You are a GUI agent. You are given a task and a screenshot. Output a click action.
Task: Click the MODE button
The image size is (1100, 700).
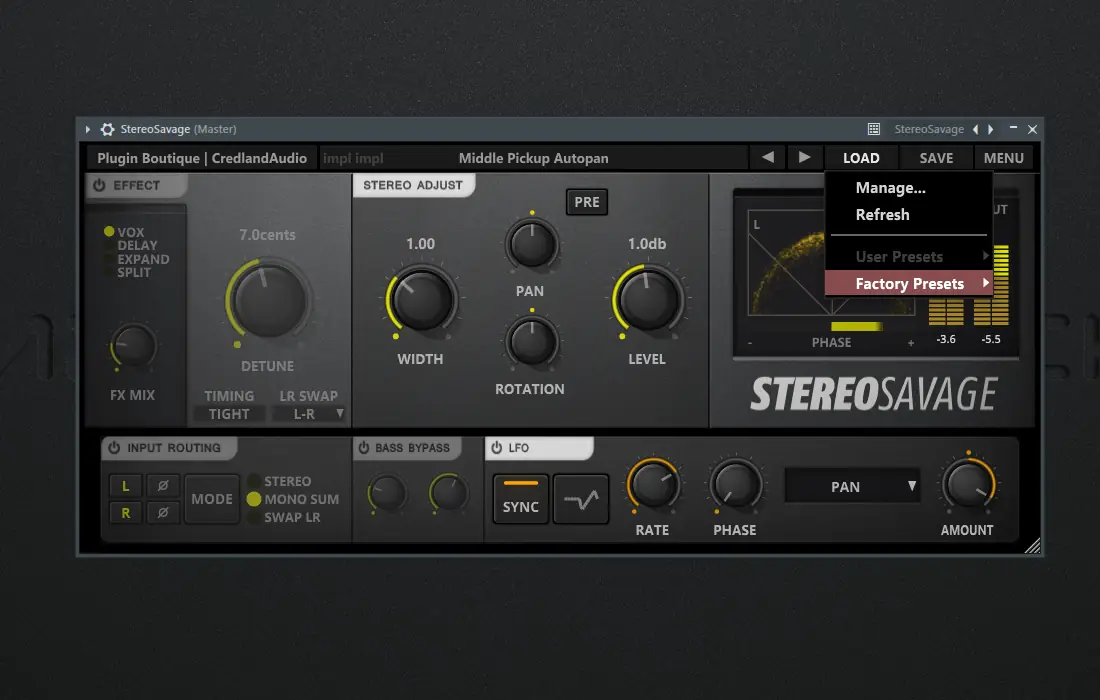pyautogui.click(x=212, y=499)
